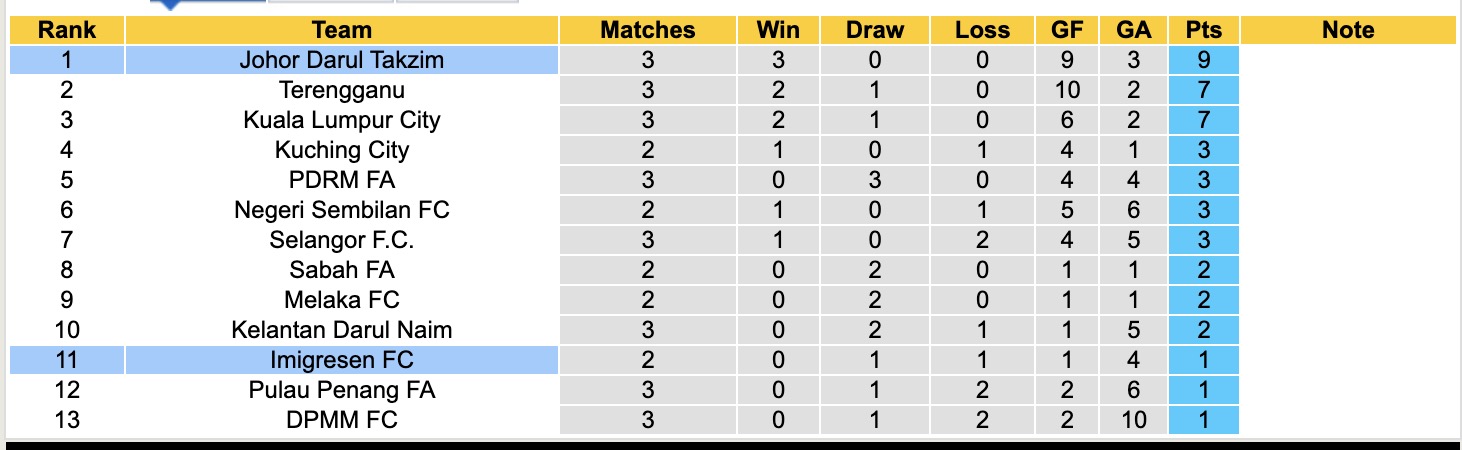
Task: Click the Rank column header
Action: [66, 30]
